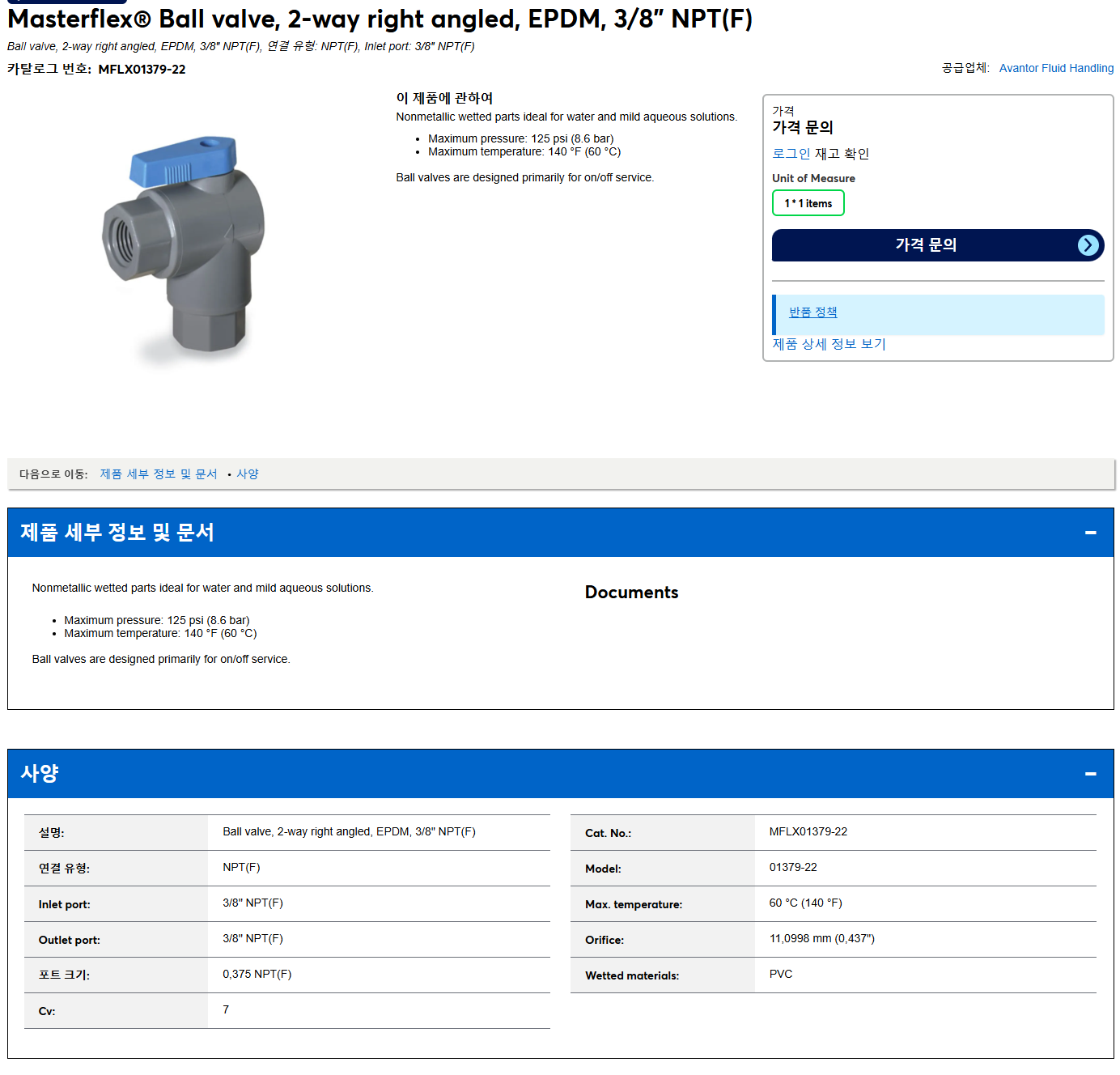
Task: Click the Max. temperature value 60 °C
Action: (805, 903)
